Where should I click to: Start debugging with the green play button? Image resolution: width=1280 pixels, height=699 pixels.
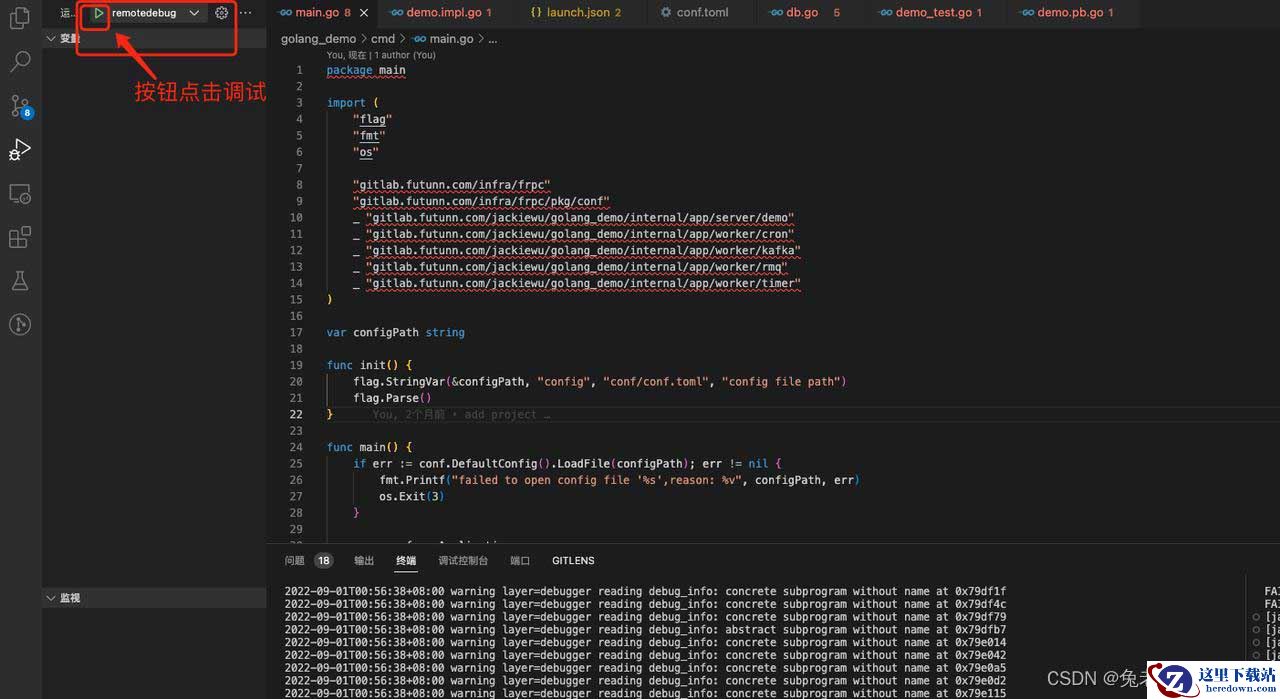coord(98,13)
